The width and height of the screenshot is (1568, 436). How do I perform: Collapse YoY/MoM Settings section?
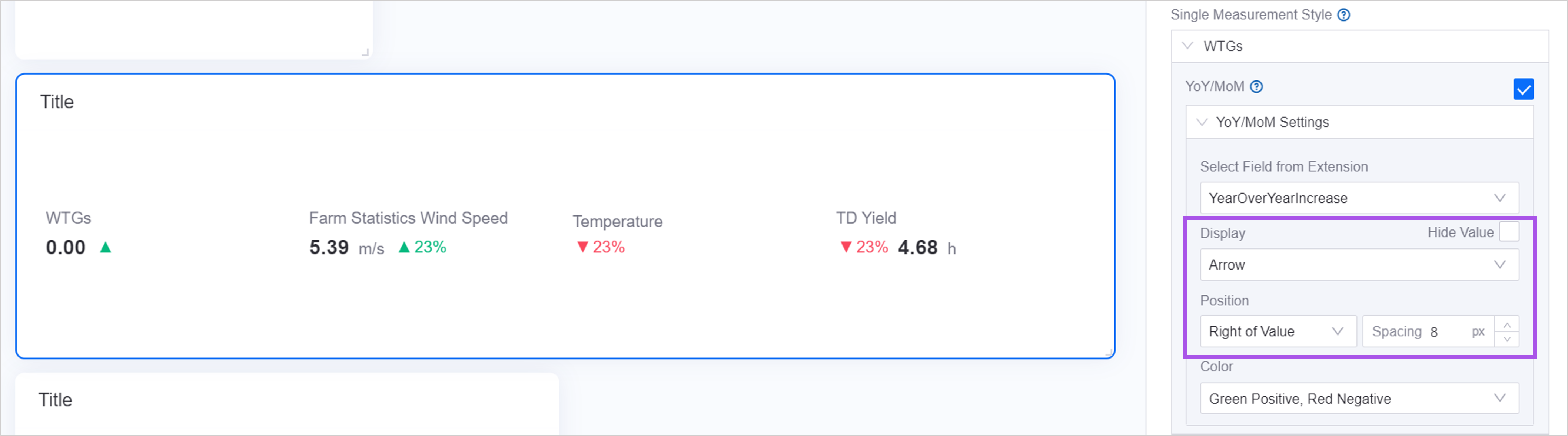point(1202,122)
